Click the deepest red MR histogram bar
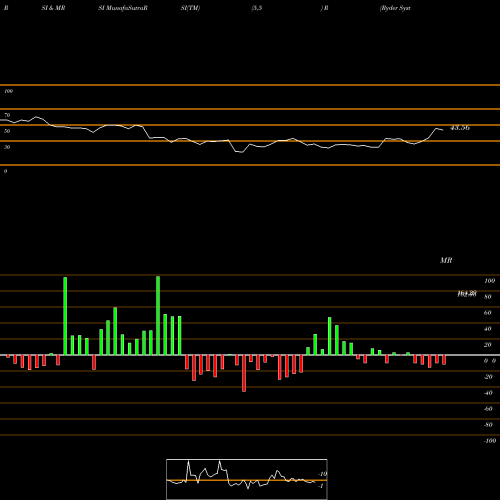 244,373
